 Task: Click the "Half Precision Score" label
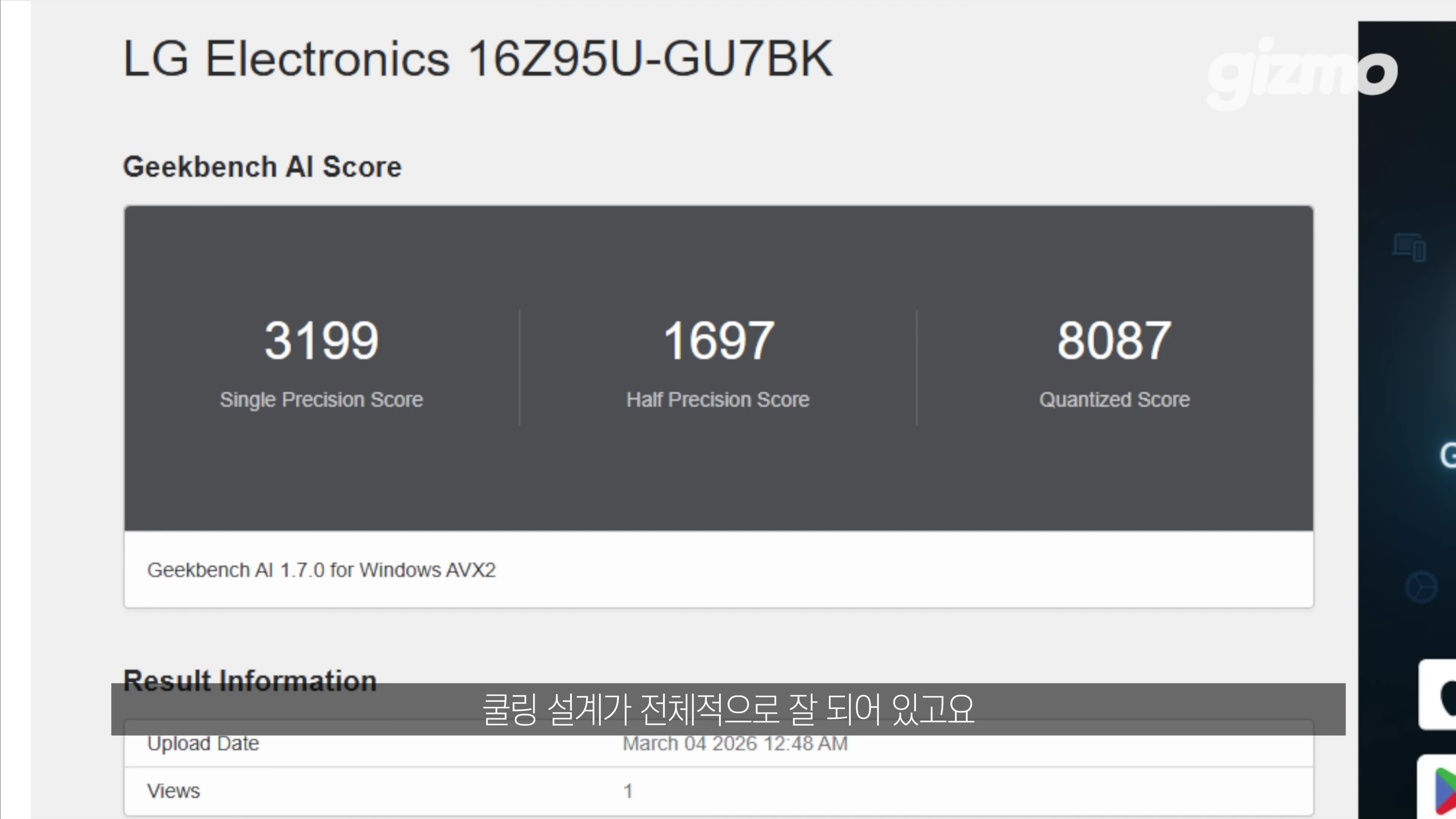coord(718,400)
